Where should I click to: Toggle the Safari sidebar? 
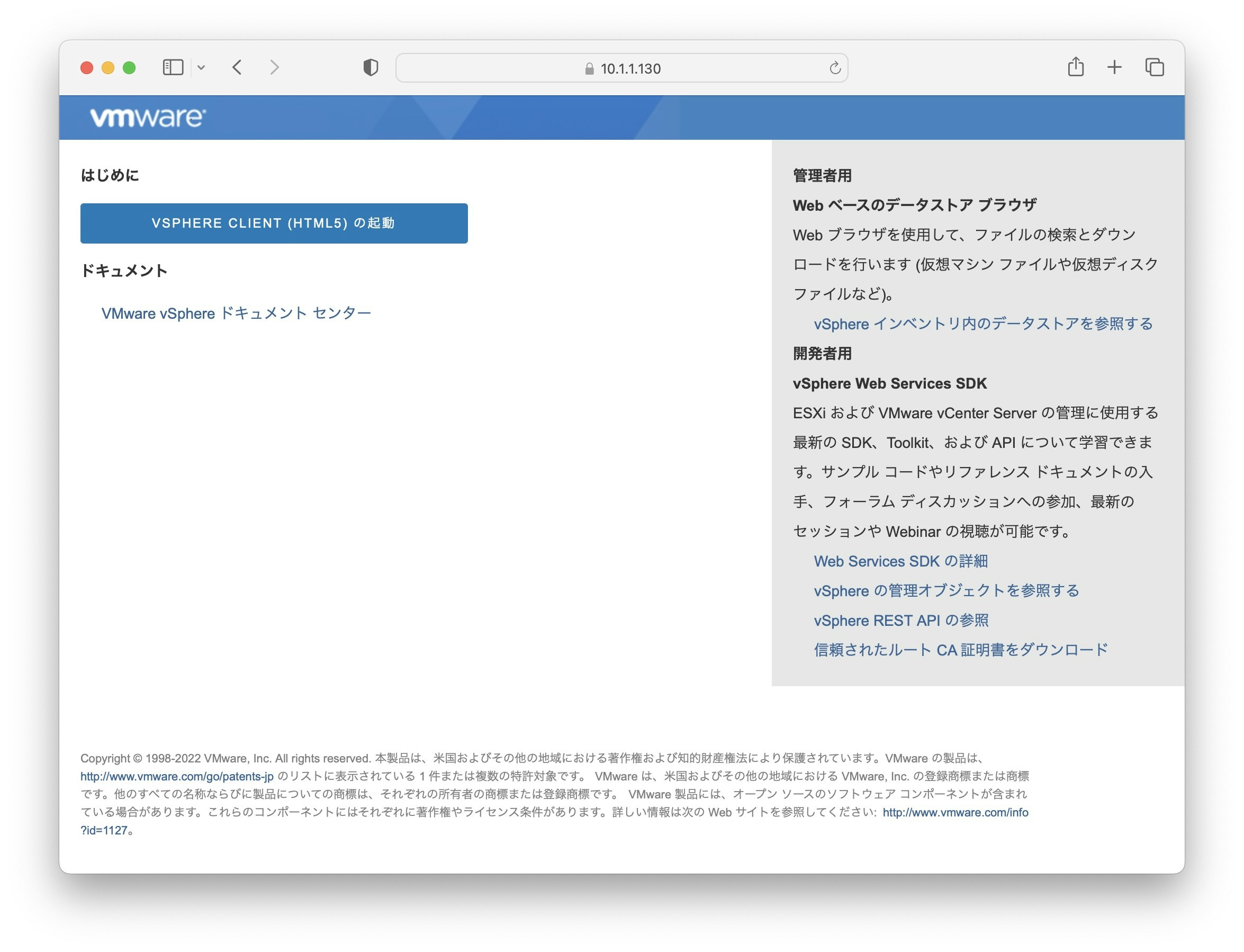click(173, 67)
